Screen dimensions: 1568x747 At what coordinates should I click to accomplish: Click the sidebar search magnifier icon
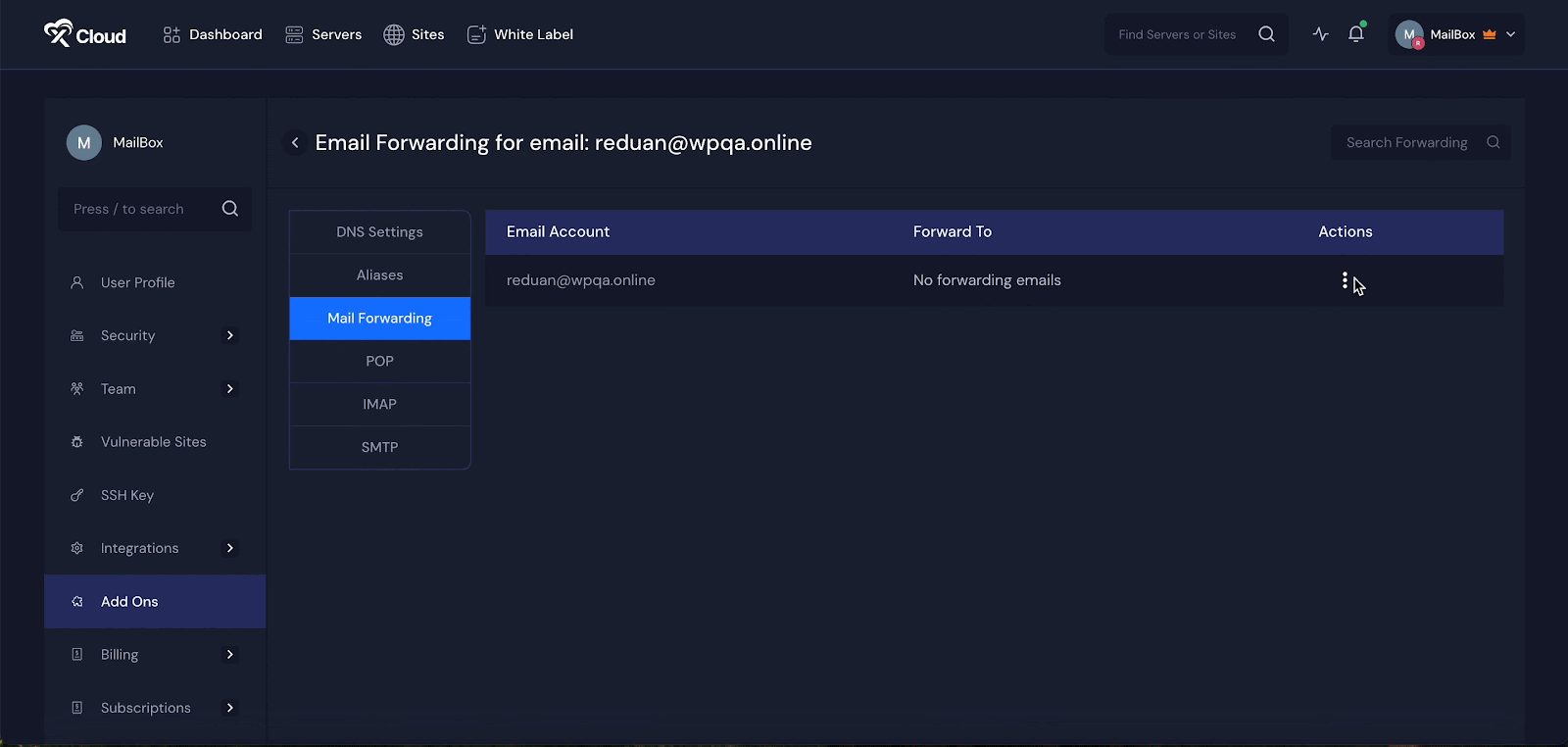point(230,209)
